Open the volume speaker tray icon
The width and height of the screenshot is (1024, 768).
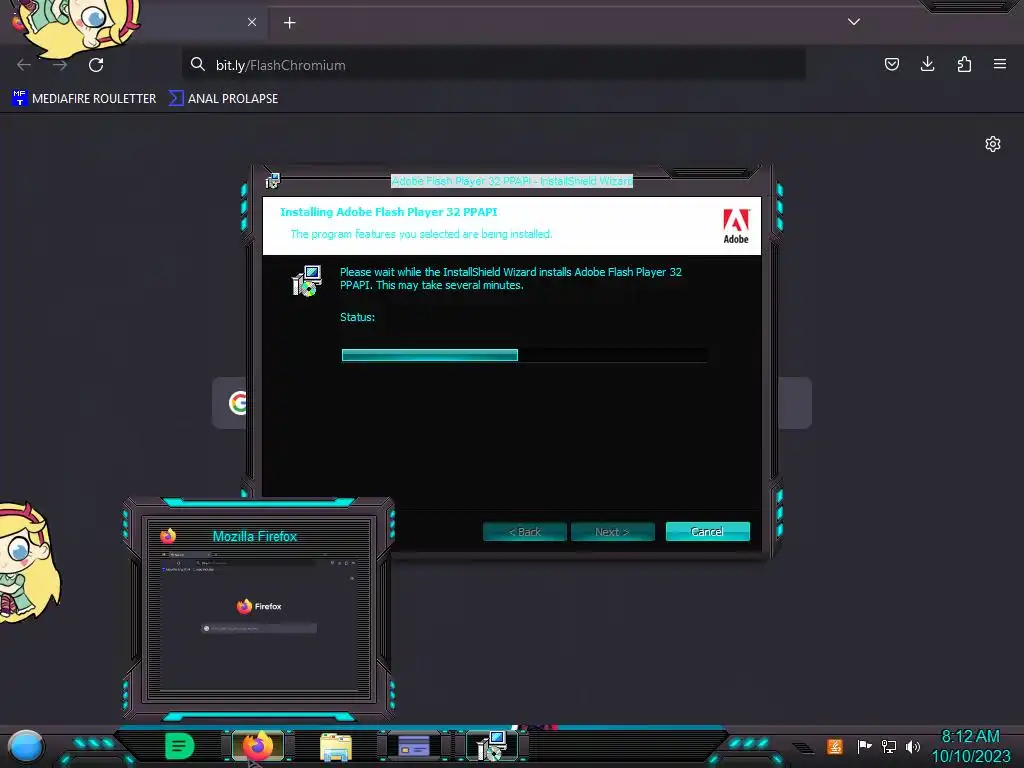912,746
